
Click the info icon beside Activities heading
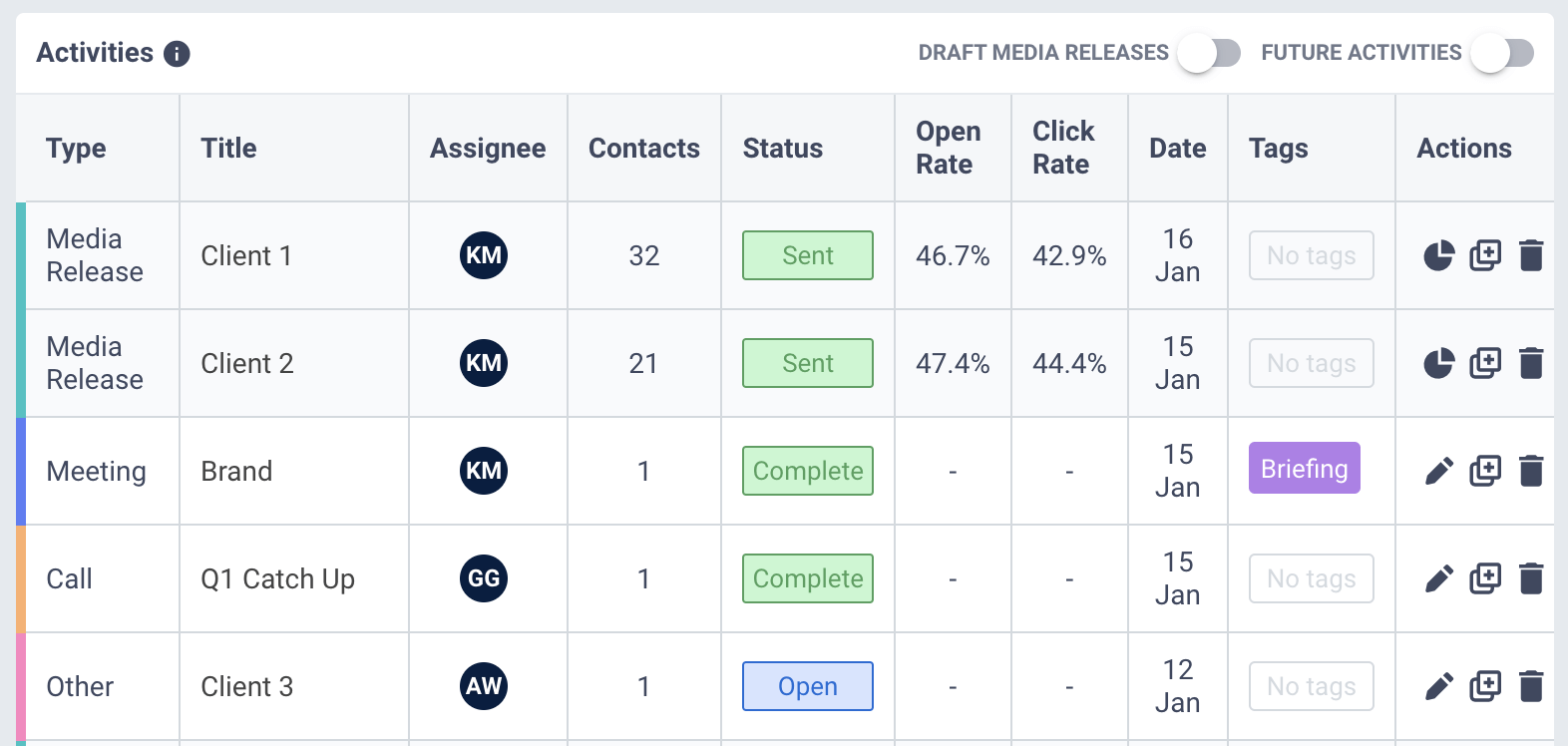177,54
